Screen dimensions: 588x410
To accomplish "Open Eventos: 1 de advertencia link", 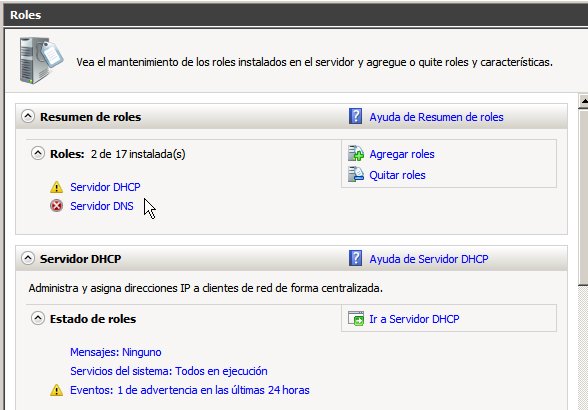I will click(x=190, y=390).
